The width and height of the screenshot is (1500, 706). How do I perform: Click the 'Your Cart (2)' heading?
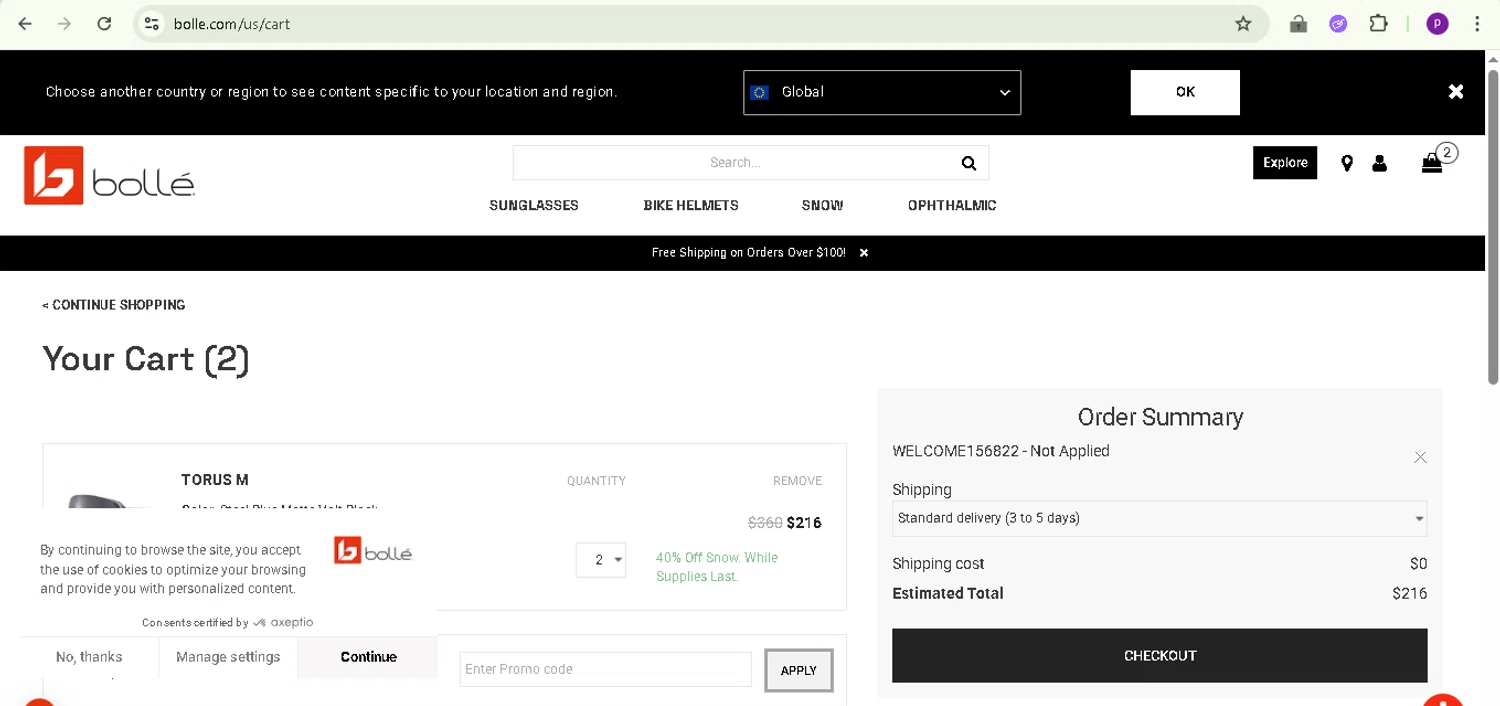[146, 358]
